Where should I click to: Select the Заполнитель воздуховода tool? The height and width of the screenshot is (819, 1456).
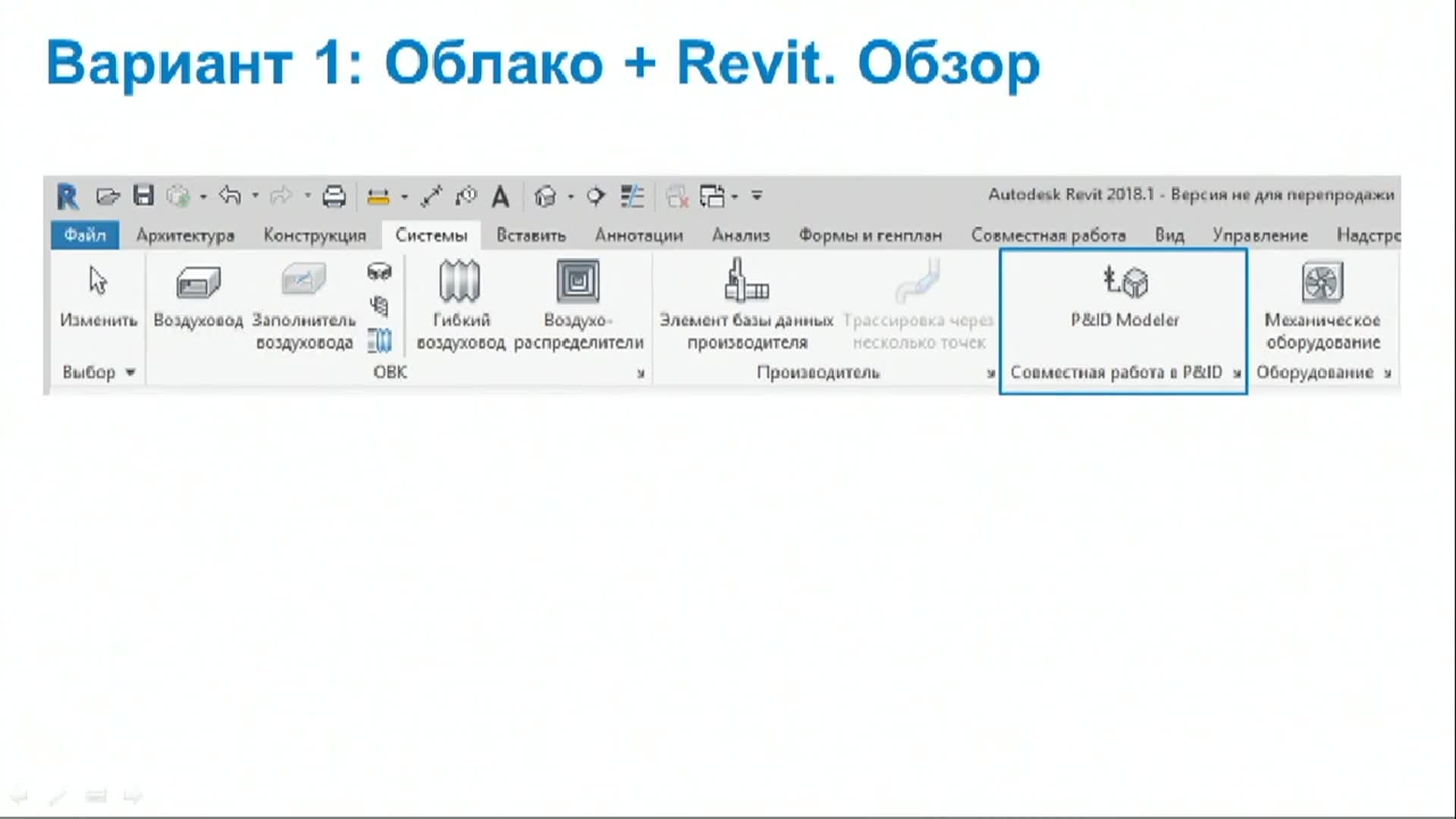pyautogui.click(x=304, y=307)
